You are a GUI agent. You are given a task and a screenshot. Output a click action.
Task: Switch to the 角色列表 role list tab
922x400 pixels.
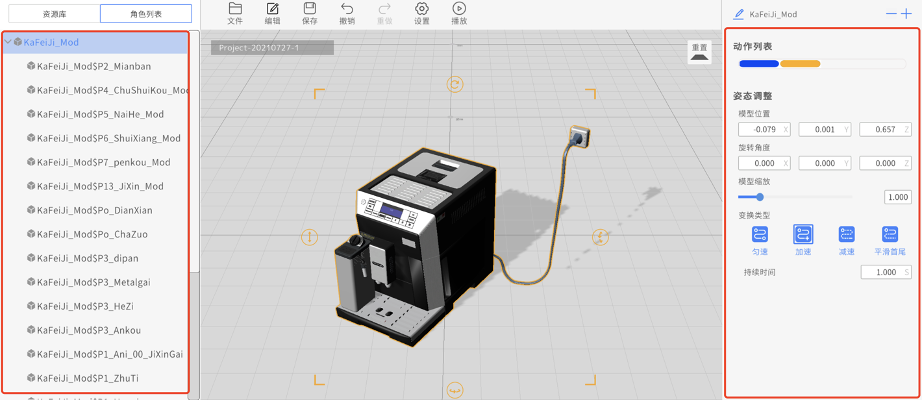tap(146, 14)
